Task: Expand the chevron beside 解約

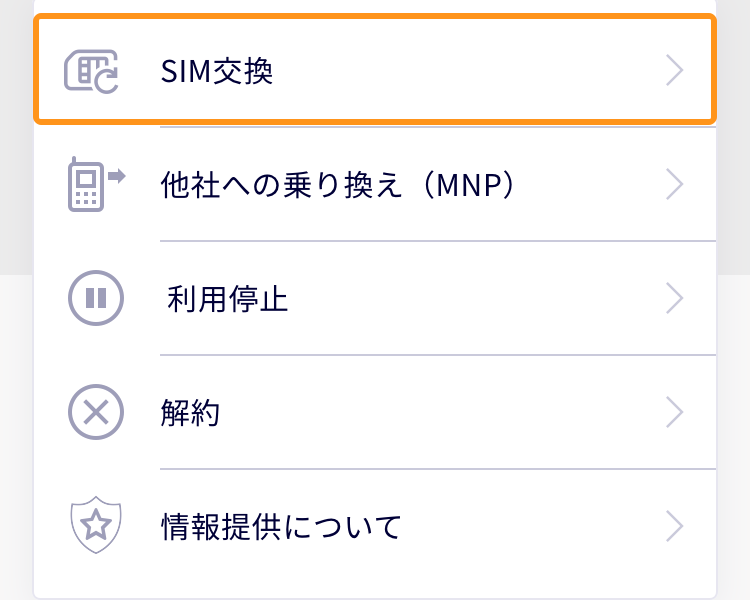Action: pyautogui.click(x=674, y=412)
